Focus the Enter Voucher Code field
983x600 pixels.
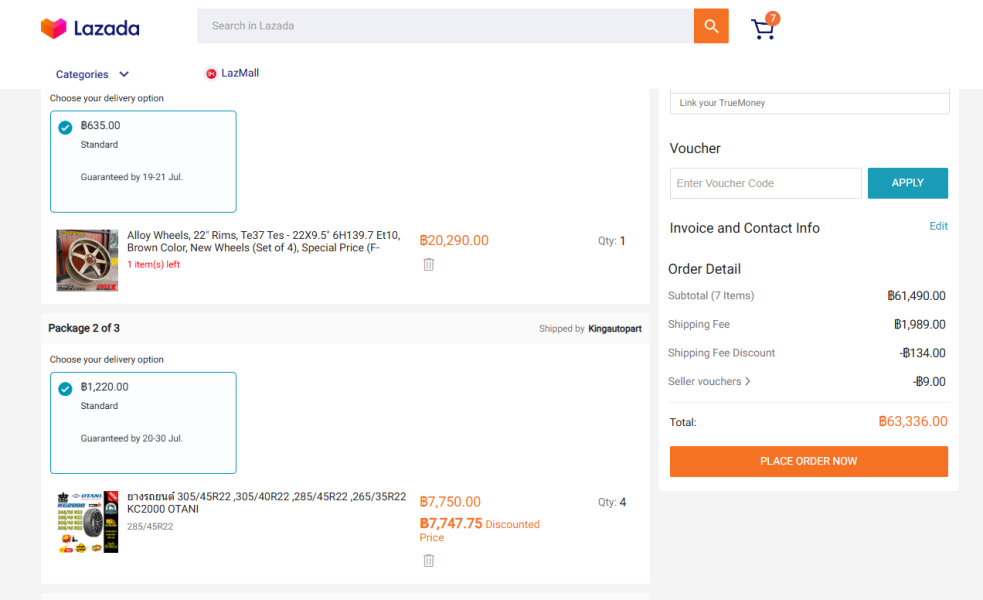765,183
